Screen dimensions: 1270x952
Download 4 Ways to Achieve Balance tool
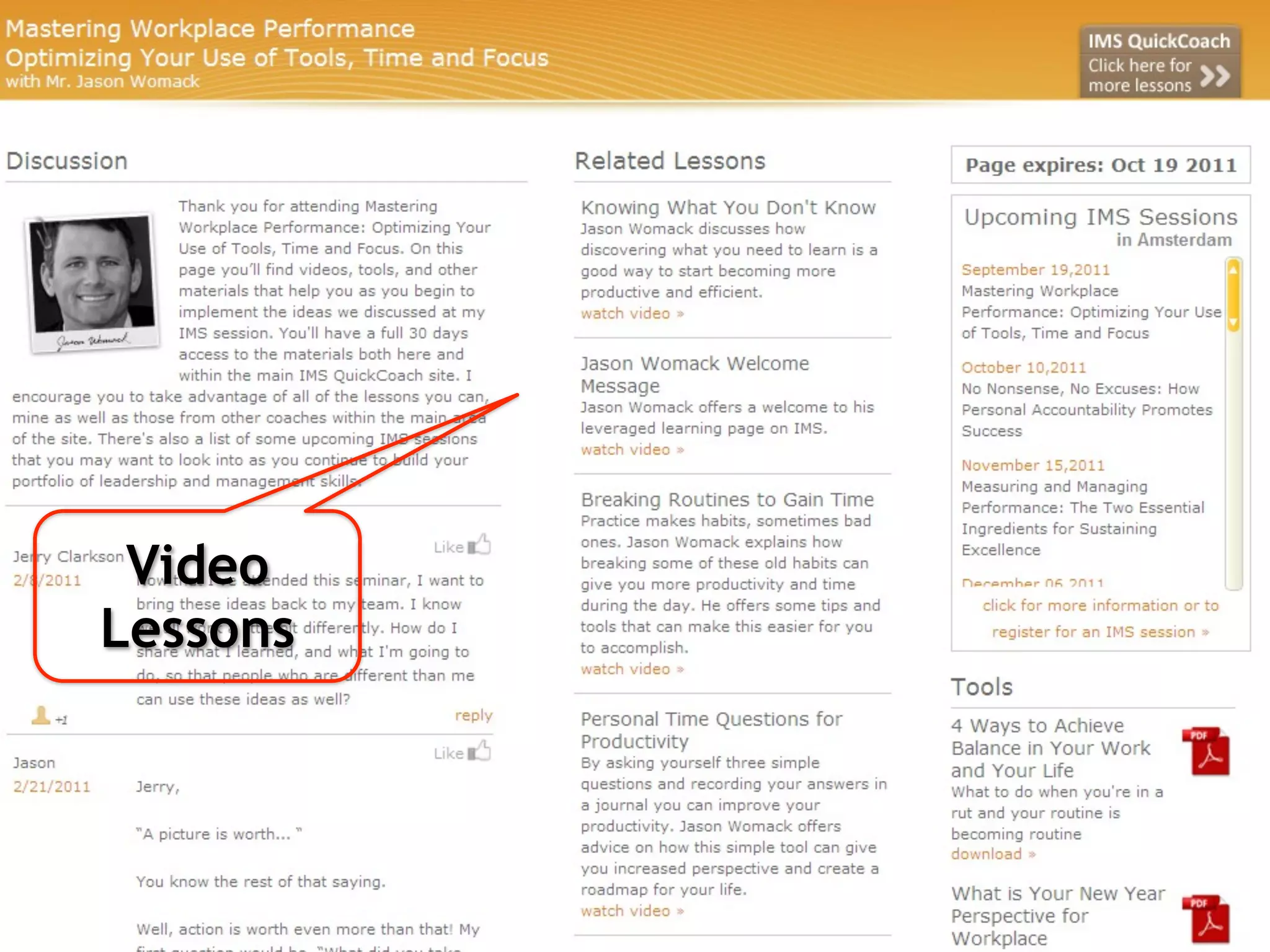993,854
